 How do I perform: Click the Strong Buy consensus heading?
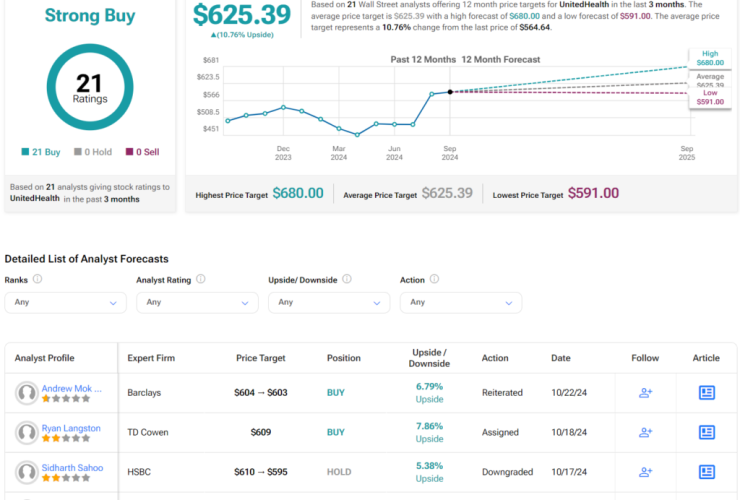[x=90, y=15]
